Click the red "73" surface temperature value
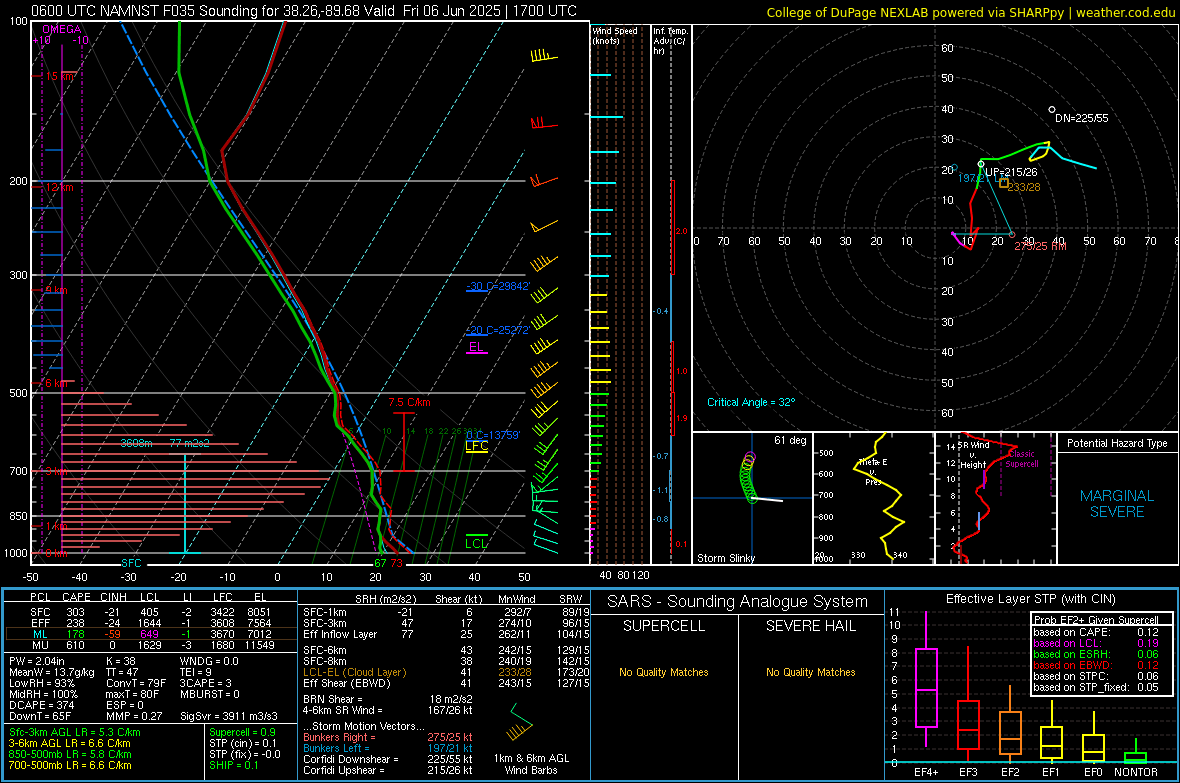The image size is (1180, 783). (x=397, y=563)
